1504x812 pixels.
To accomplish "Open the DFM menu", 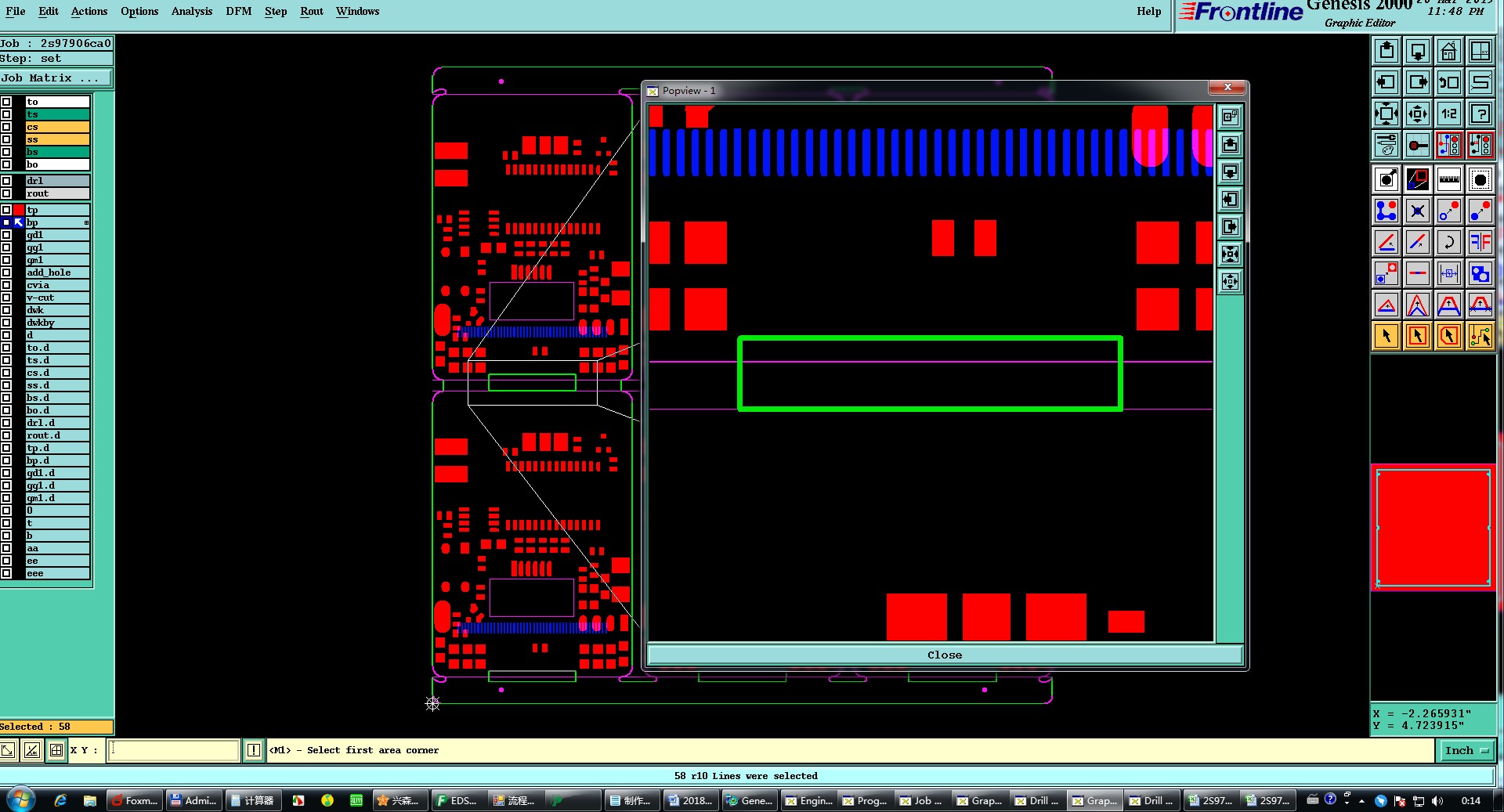I will pos(239,11).
